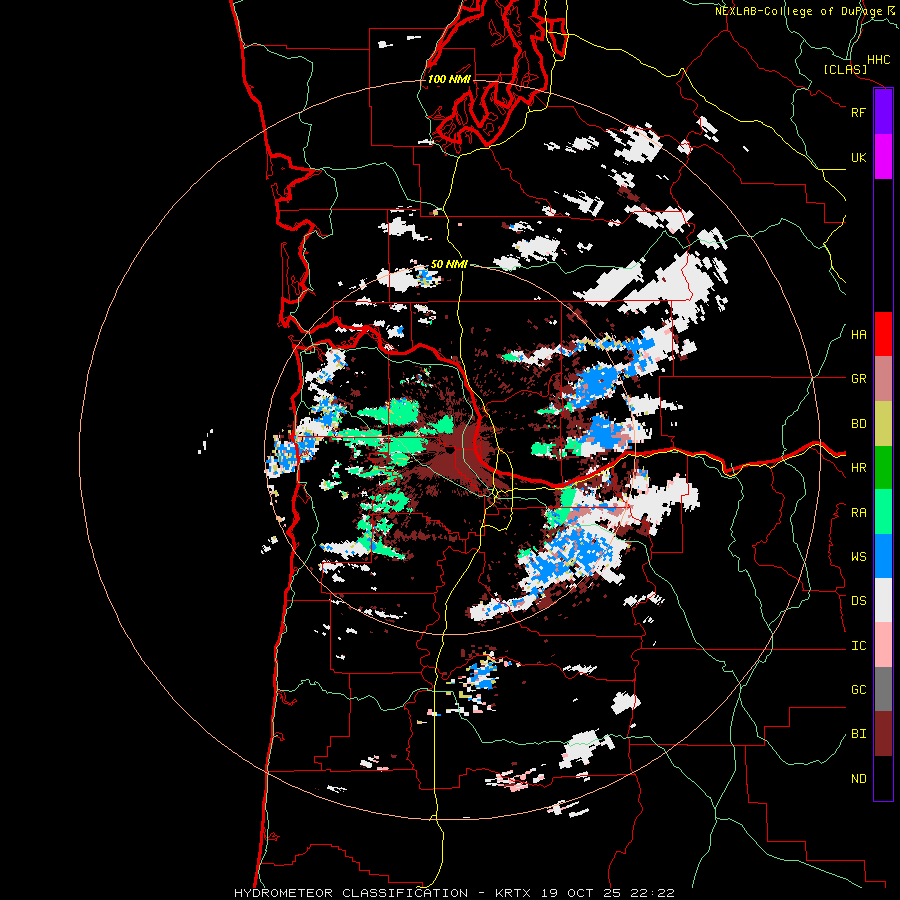Click the 'HA' legend label
Viewport: 900px width, 900px height.
858,335
